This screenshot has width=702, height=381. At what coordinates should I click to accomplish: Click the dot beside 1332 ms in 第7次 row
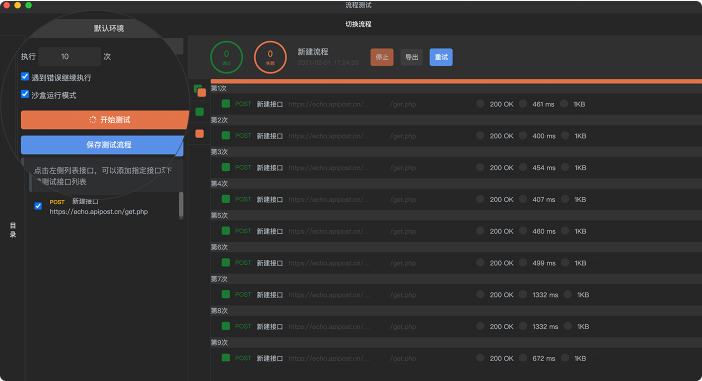click(522, 295)
